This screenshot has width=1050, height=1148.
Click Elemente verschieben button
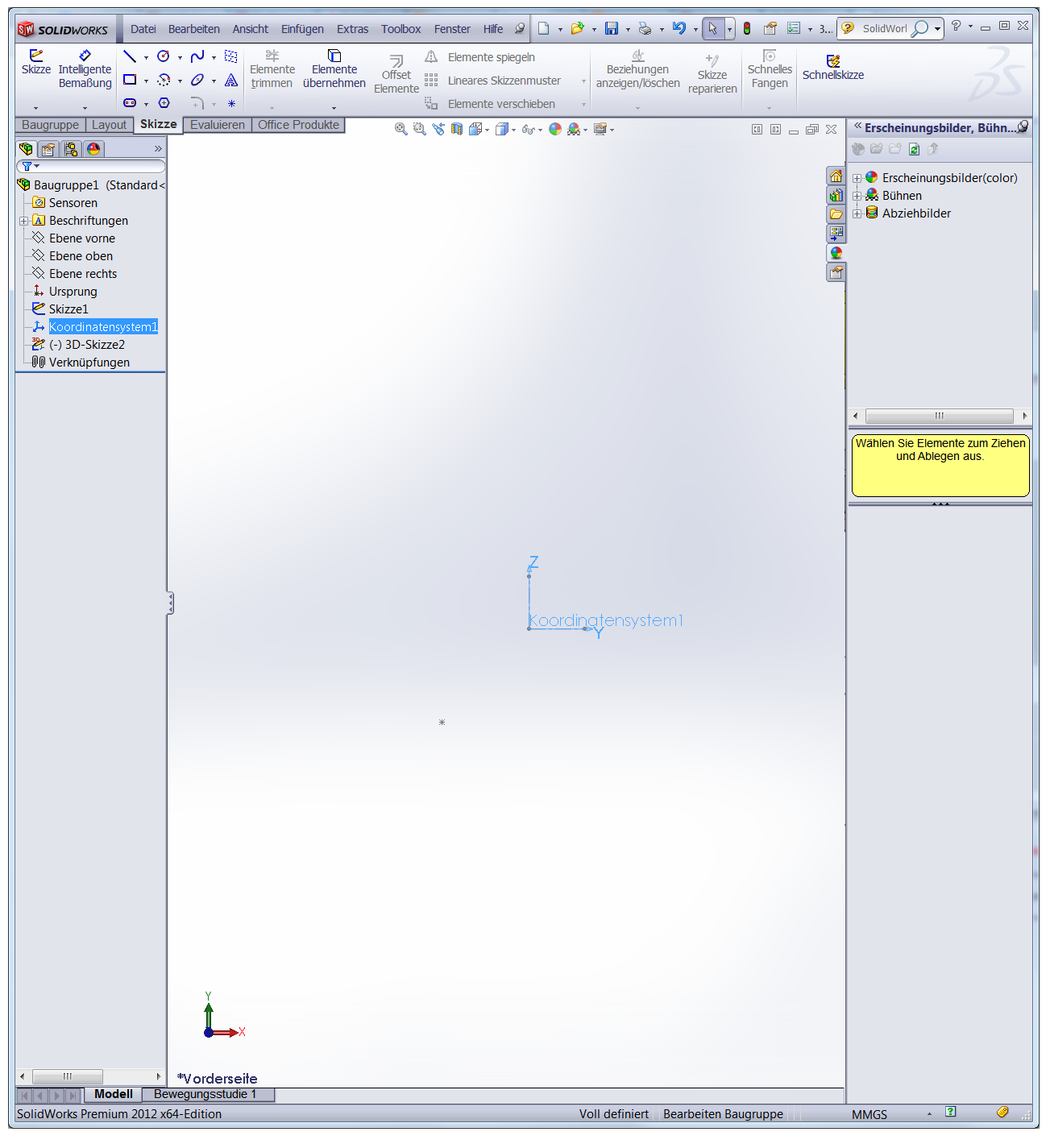coord(490,104)
